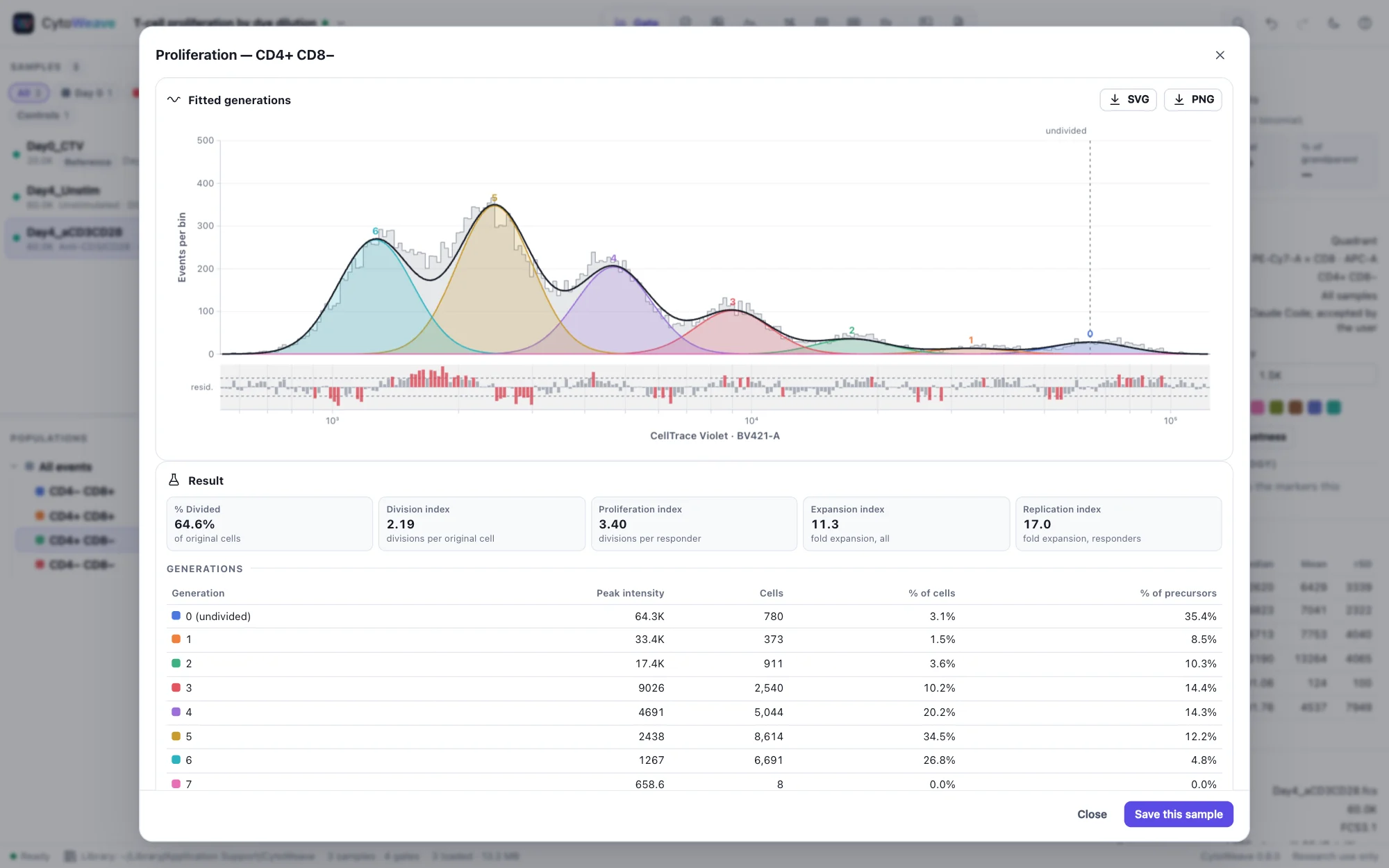The height and width of the screenshot is (868, 1389).
Task: Click the GENERATIONS section heading
Action: [205, 569]
